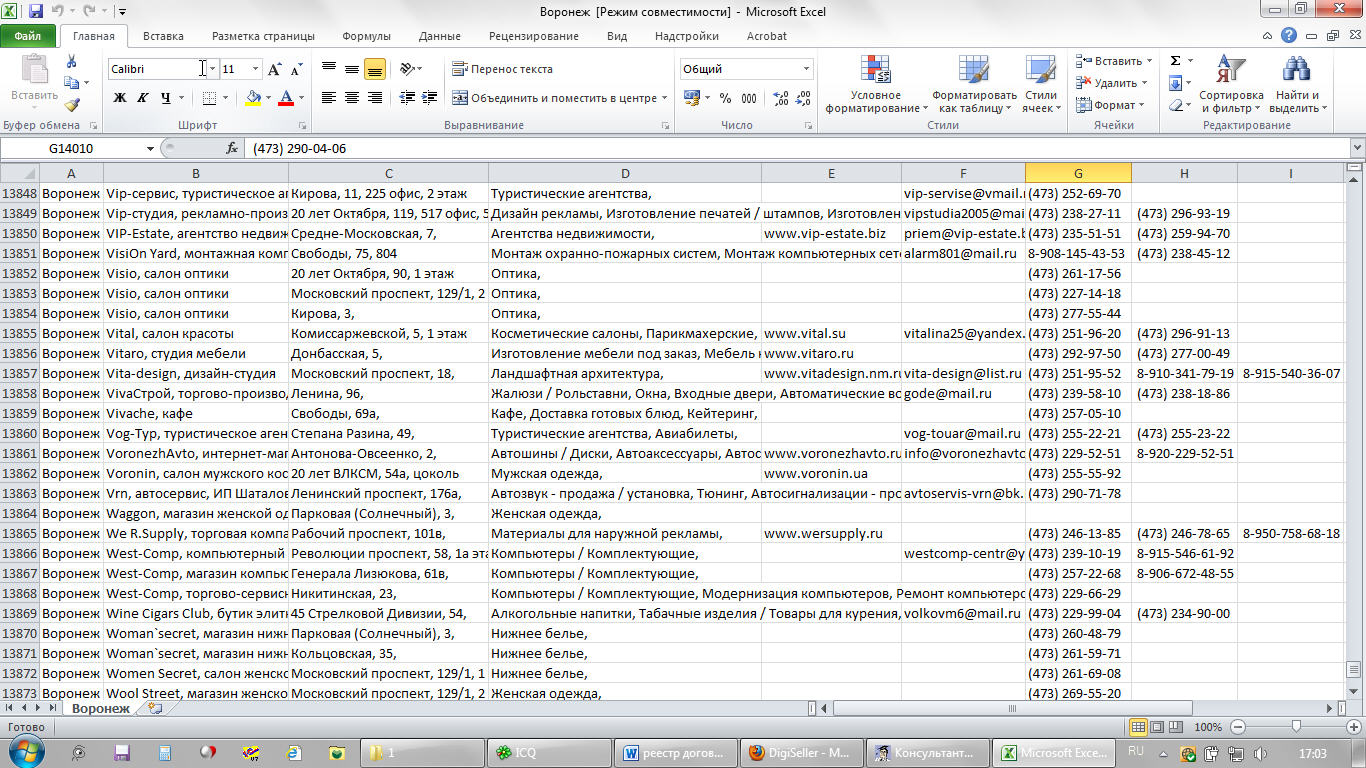Open the Файл tab
Viewport: 1366px width, 768px height.
(x=28, y=36)
